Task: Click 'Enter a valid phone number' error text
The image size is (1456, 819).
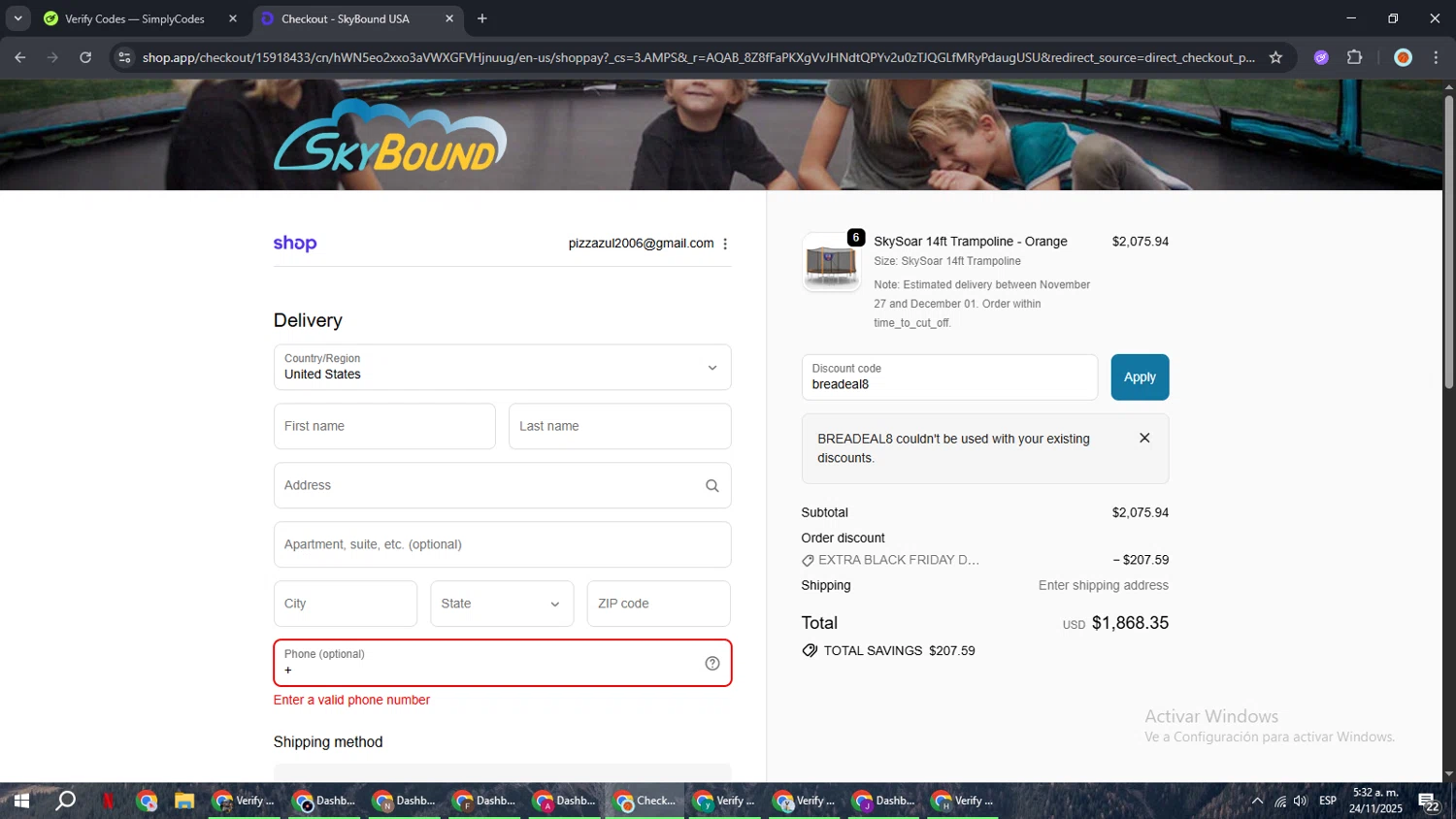Action: tap(351, 701)
